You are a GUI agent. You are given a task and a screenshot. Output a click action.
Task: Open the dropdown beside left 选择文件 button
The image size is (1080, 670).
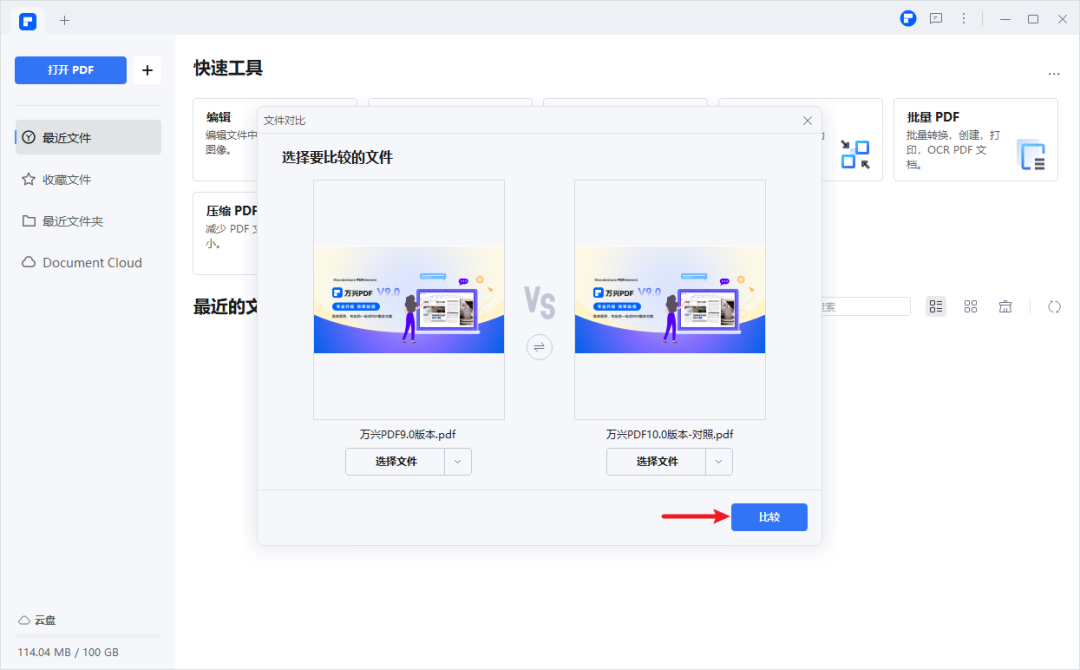point(458,461)
